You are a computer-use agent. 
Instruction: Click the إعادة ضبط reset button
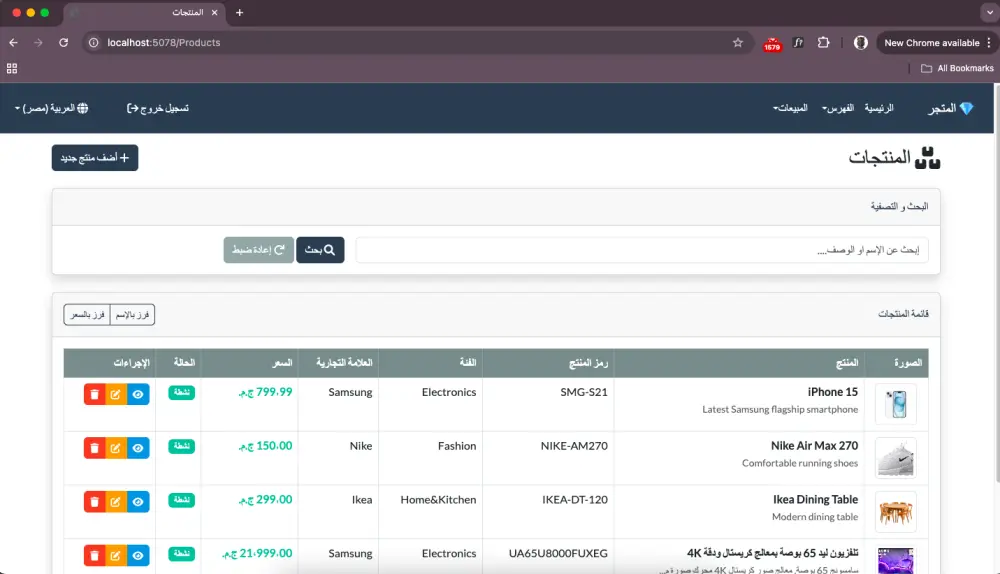click(x=258, y=250)
